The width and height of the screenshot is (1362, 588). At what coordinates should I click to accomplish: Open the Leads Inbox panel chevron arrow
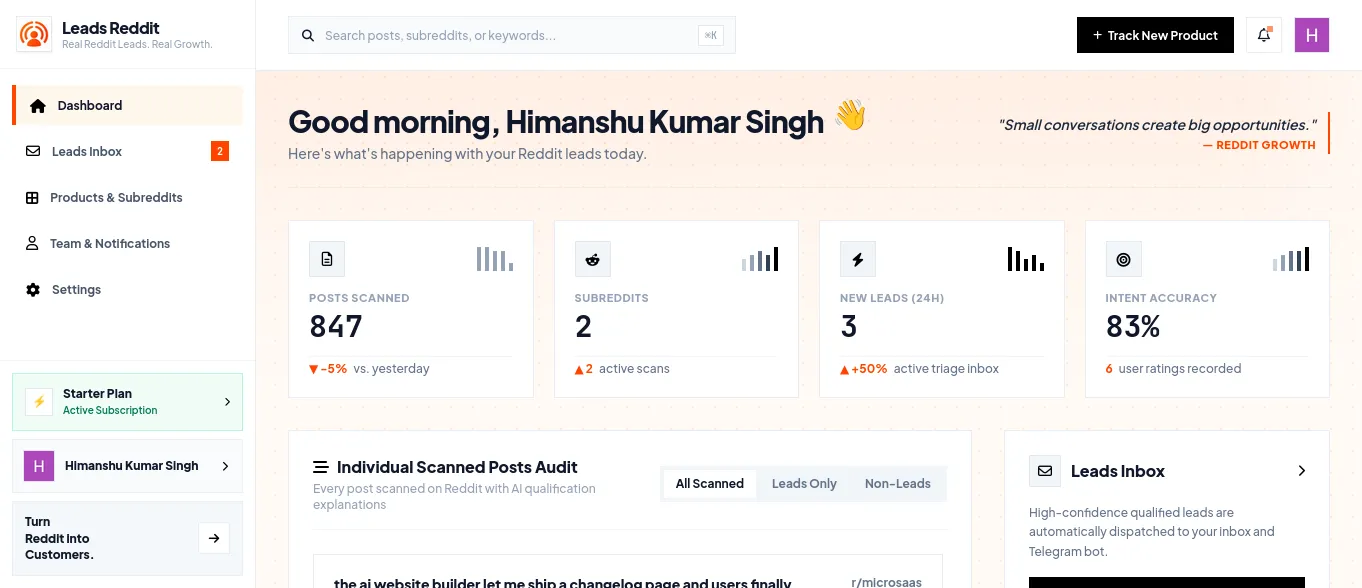coord(1301,470)
